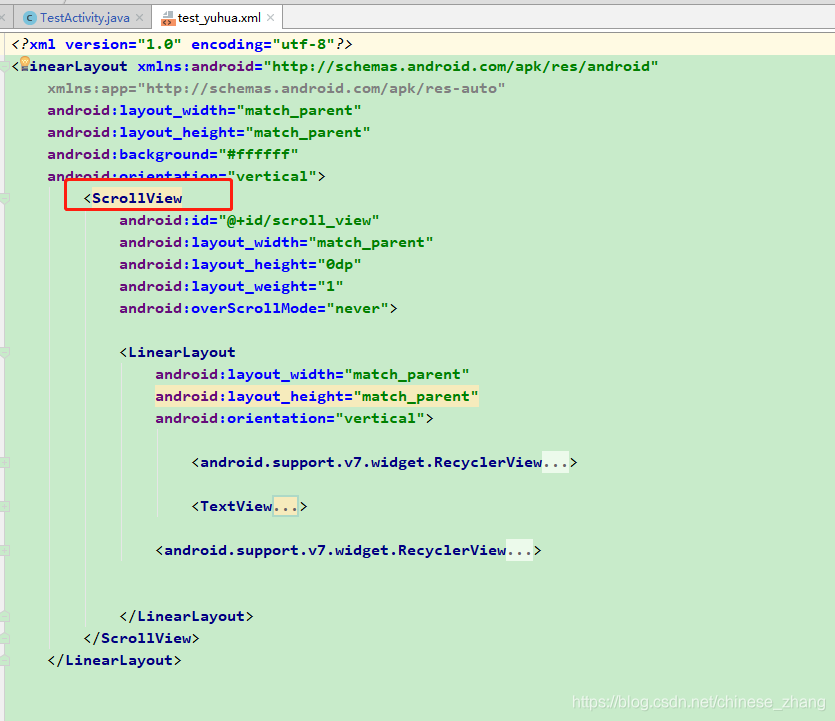This screenshot has height=721, width=835.
Task: Click the root layout_width="match_parent" attribute
Action: point(204,110)
